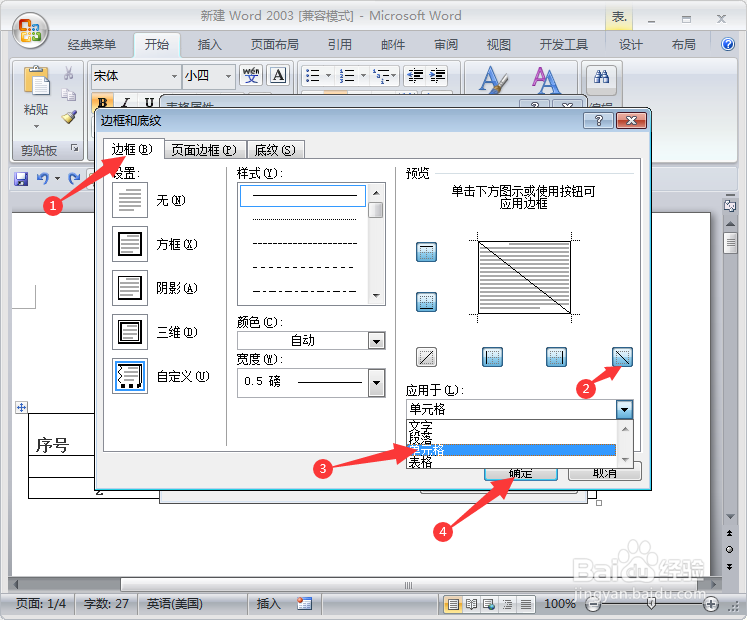This screenshot has height=620, width=747.
Task: Open the 小四 font size dropdown
Action: (228, 76)
